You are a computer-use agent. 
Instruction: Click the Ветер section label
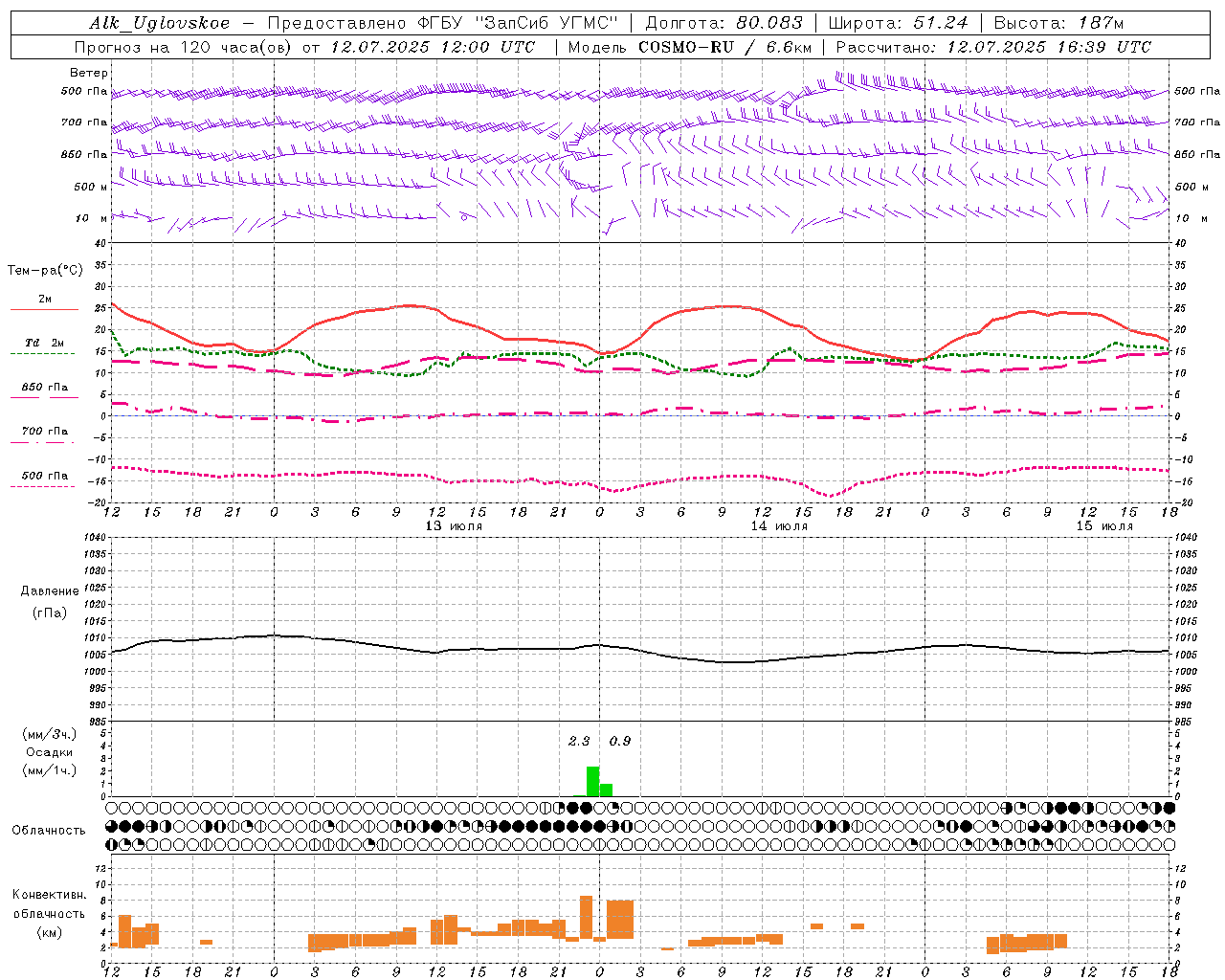pos(89,73)
